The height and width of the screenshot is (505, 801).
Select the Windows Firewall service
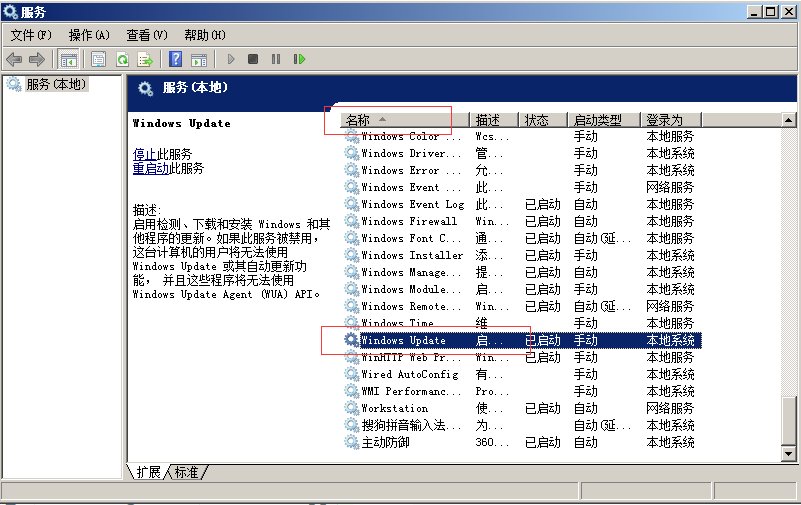click(522, 221)
